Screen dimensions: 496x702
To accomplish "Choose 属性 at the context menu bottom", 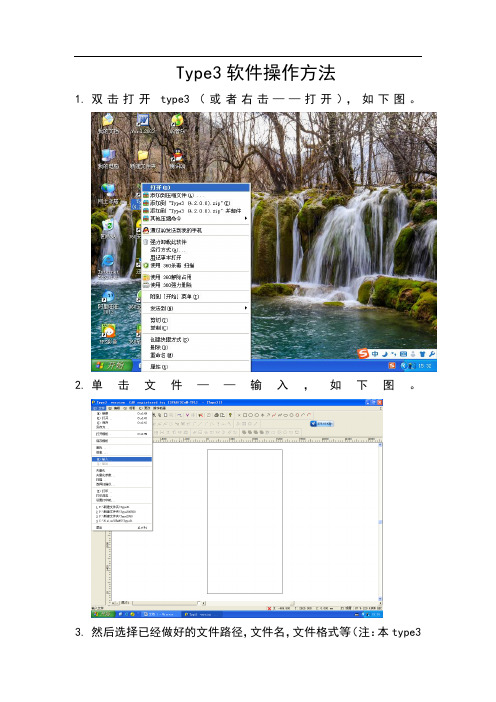I will point(196,367).
